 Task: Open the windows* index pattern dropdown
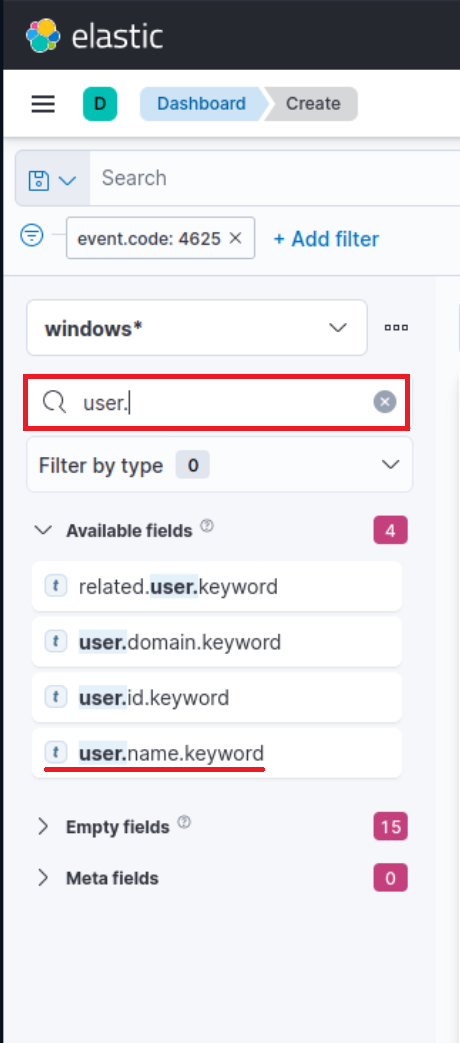197,328
